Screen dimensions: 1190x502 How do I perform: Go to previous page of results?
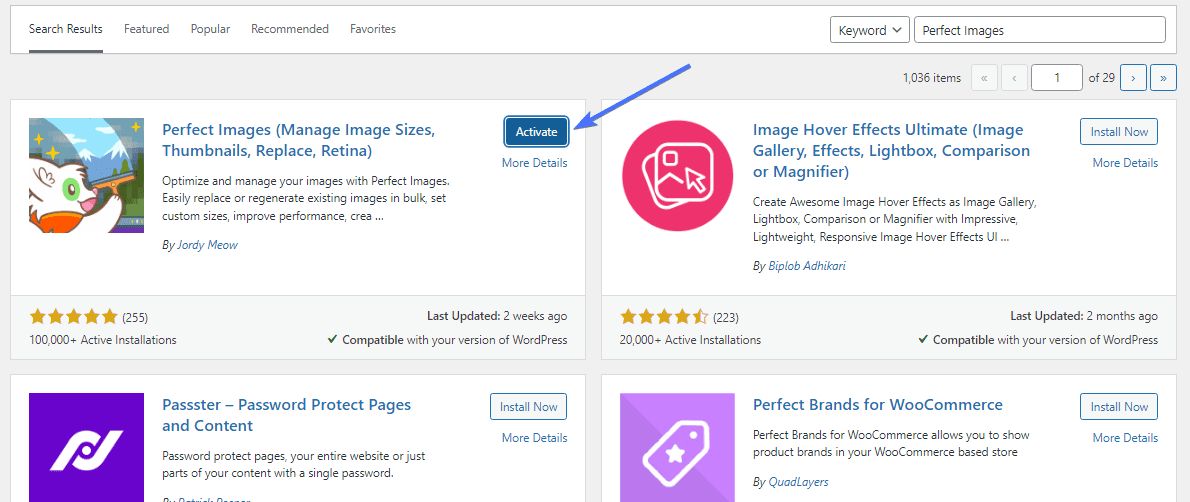pos(1014,77)
